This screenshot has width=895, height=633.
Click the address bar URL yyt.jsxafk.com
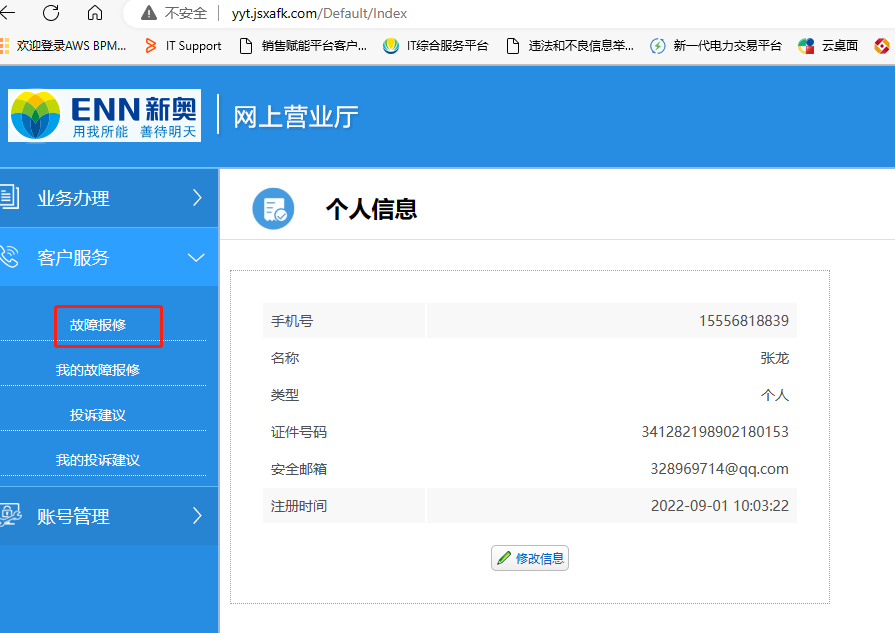pos(319,13)
